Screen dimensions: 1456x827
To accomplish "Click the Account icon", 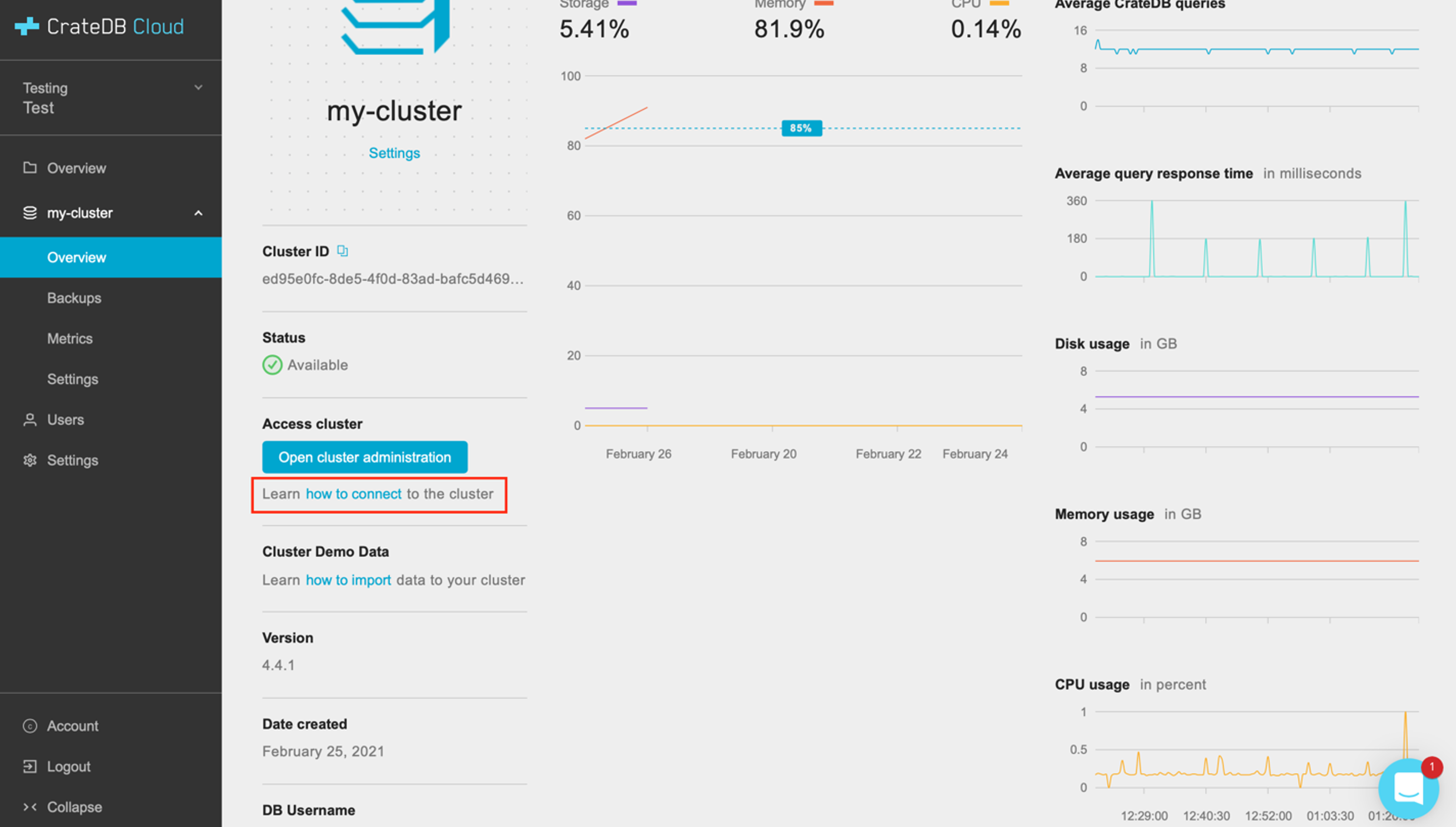I will (x=29, y=726).
